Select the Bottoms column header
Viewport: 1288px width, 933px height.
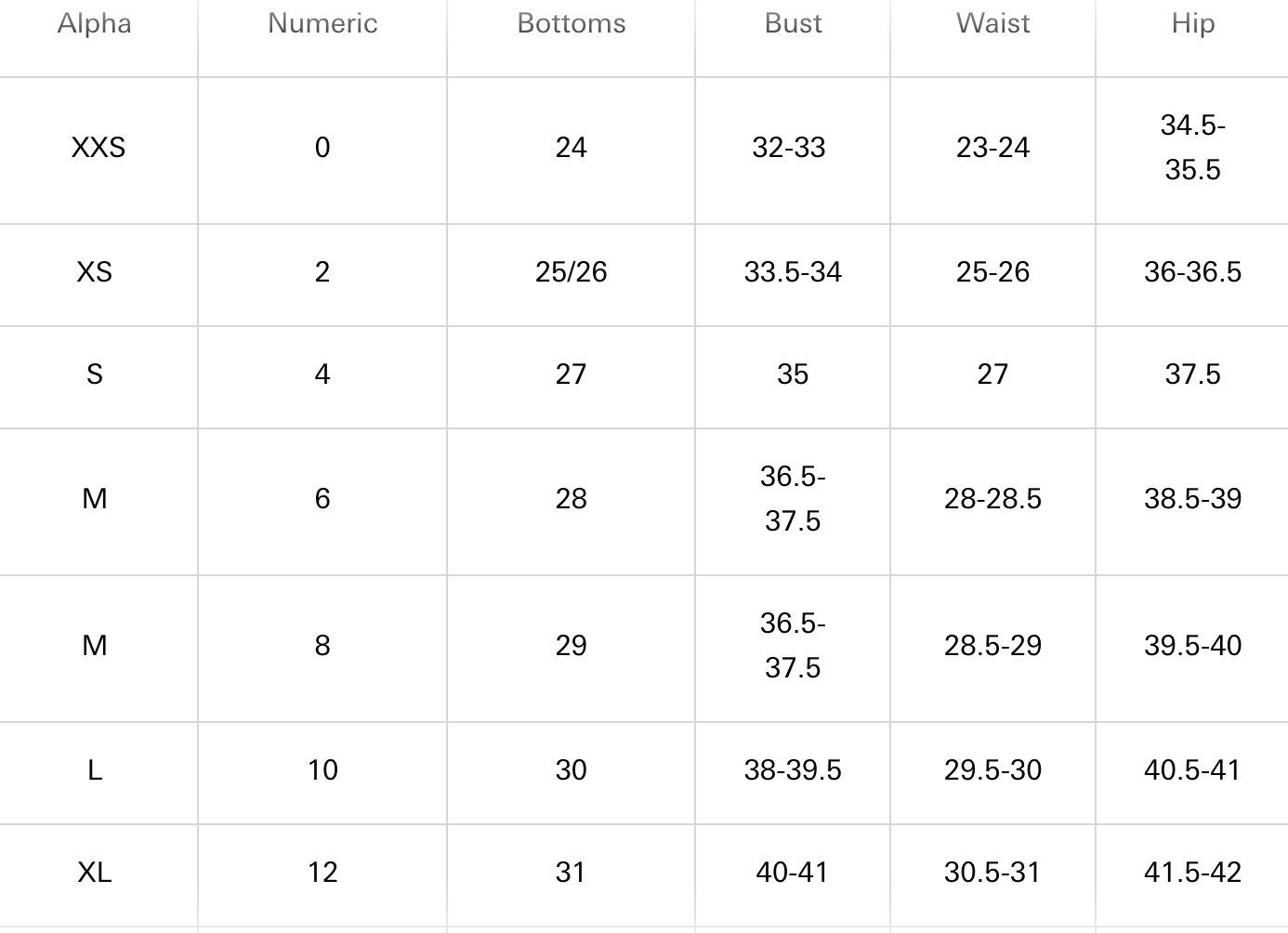coord(572,23)
